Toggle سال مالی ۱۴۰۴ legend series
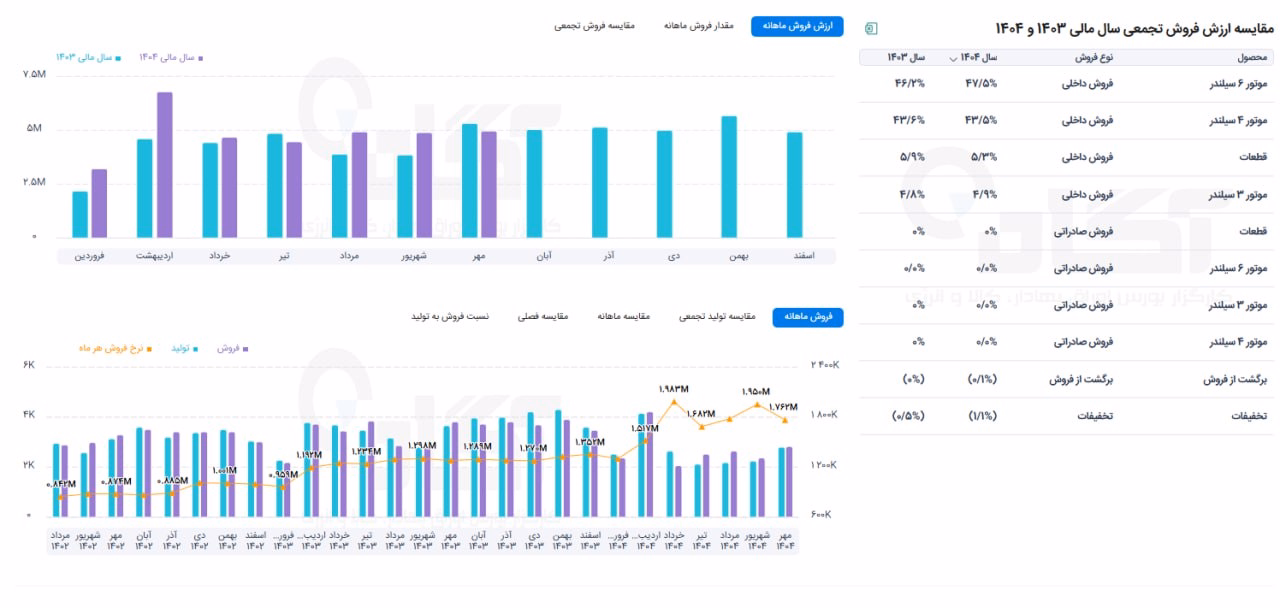This screenshot has height=608, width=1280. [x=171, y=58]
